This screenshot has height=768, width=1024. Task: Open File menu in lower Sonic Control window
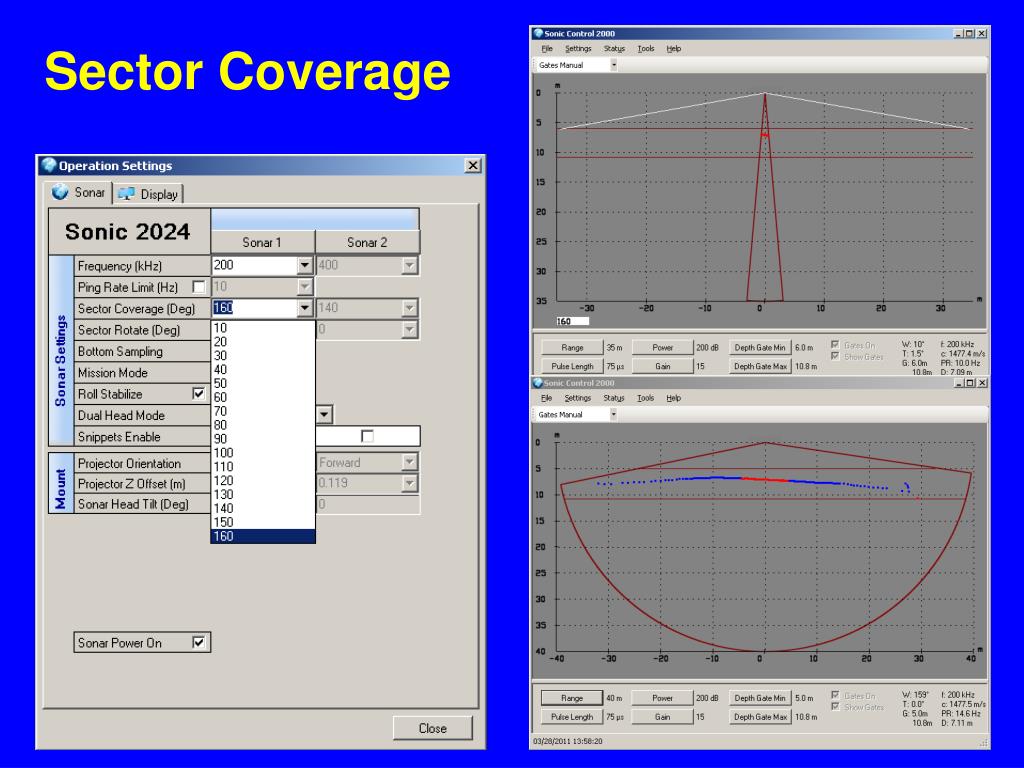tap(547, 398)
